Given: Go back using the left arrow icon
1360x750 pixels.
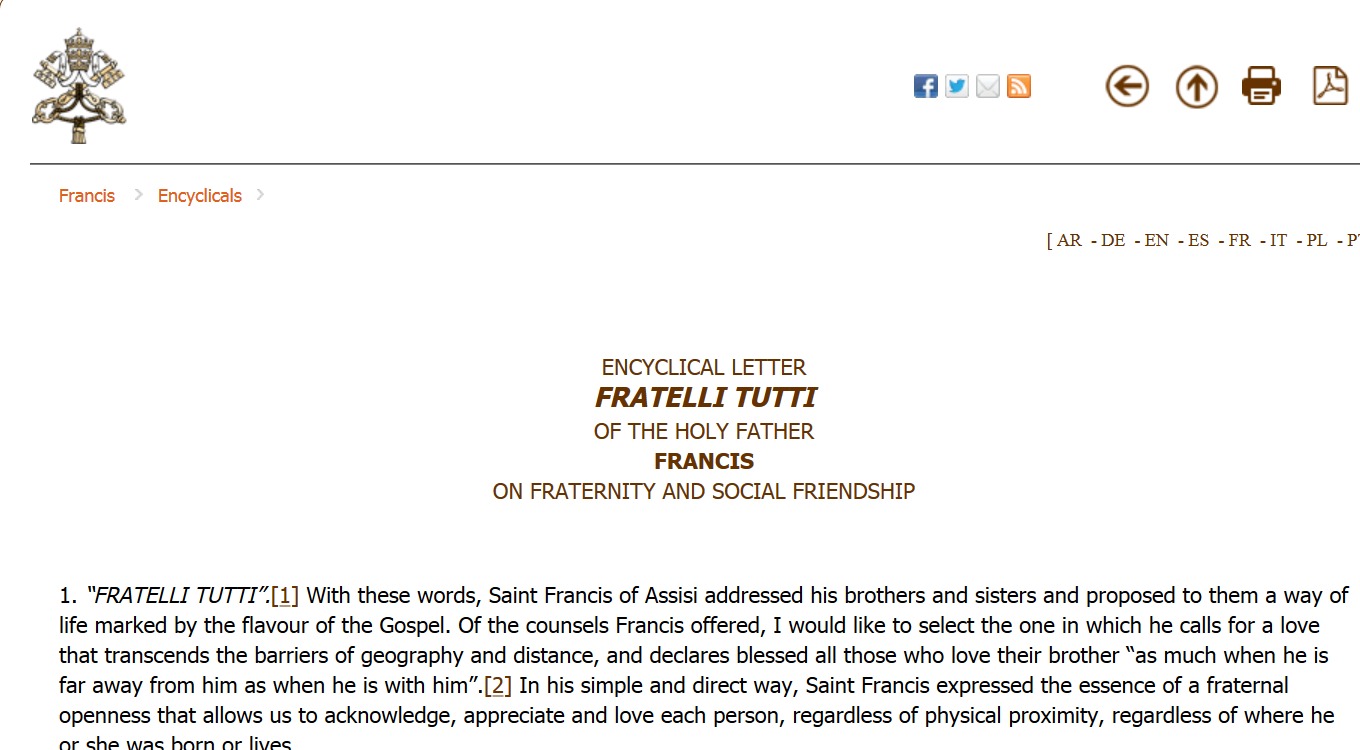Looking at the screenshot, I should point(1127,86).
